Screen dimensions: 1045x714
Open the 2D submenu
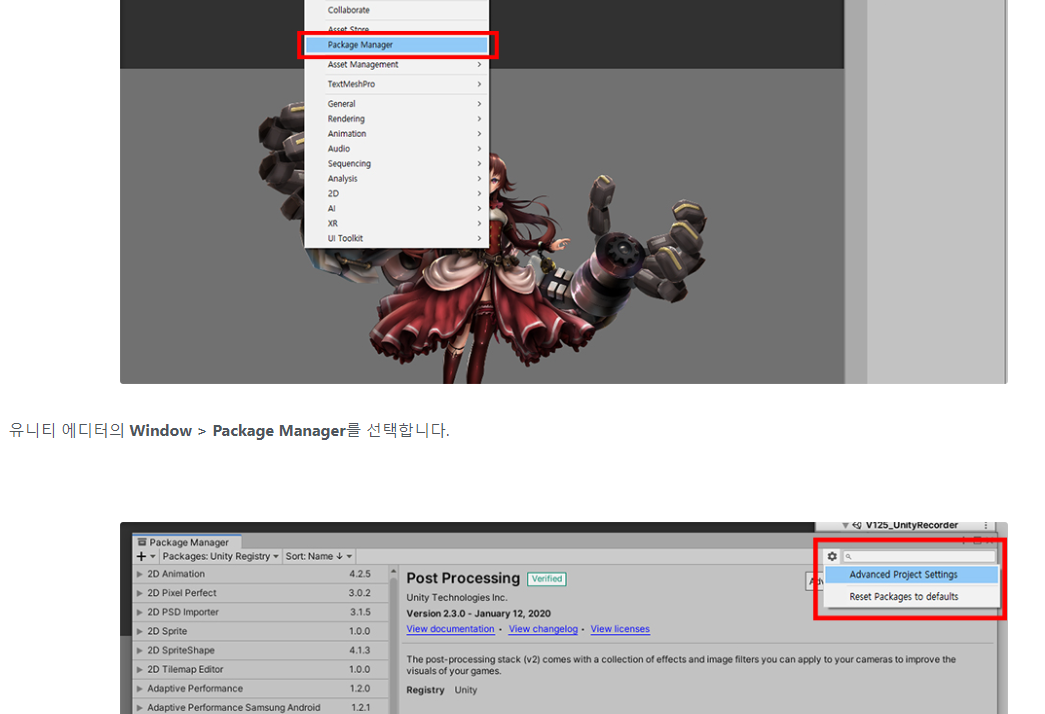coord(397,193)
